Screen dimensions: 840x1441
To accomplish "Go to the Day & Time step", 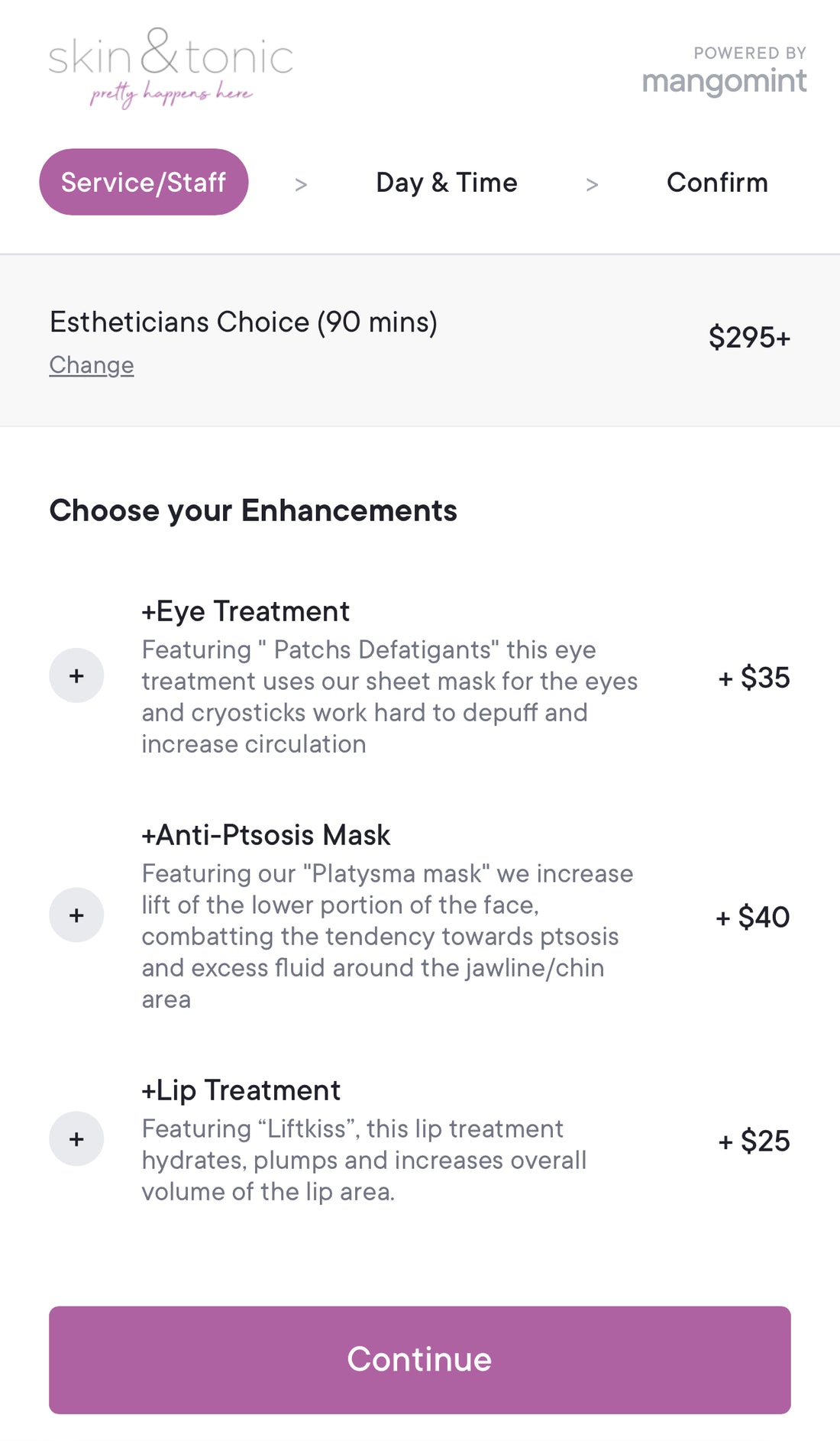I will 447,183.
